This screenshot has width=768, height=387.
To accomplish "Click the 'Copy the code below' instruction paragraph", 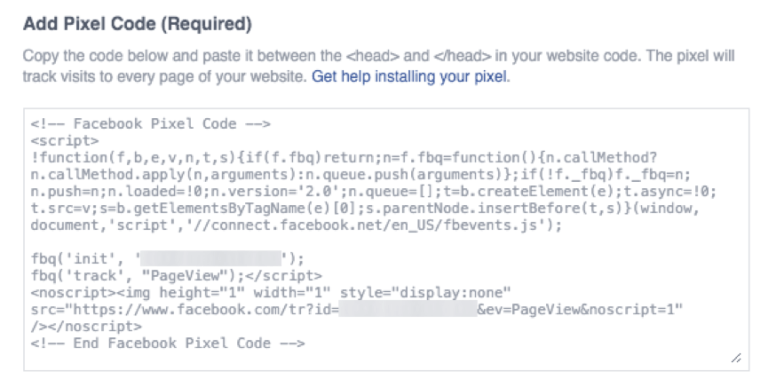I will click(379, 66).
